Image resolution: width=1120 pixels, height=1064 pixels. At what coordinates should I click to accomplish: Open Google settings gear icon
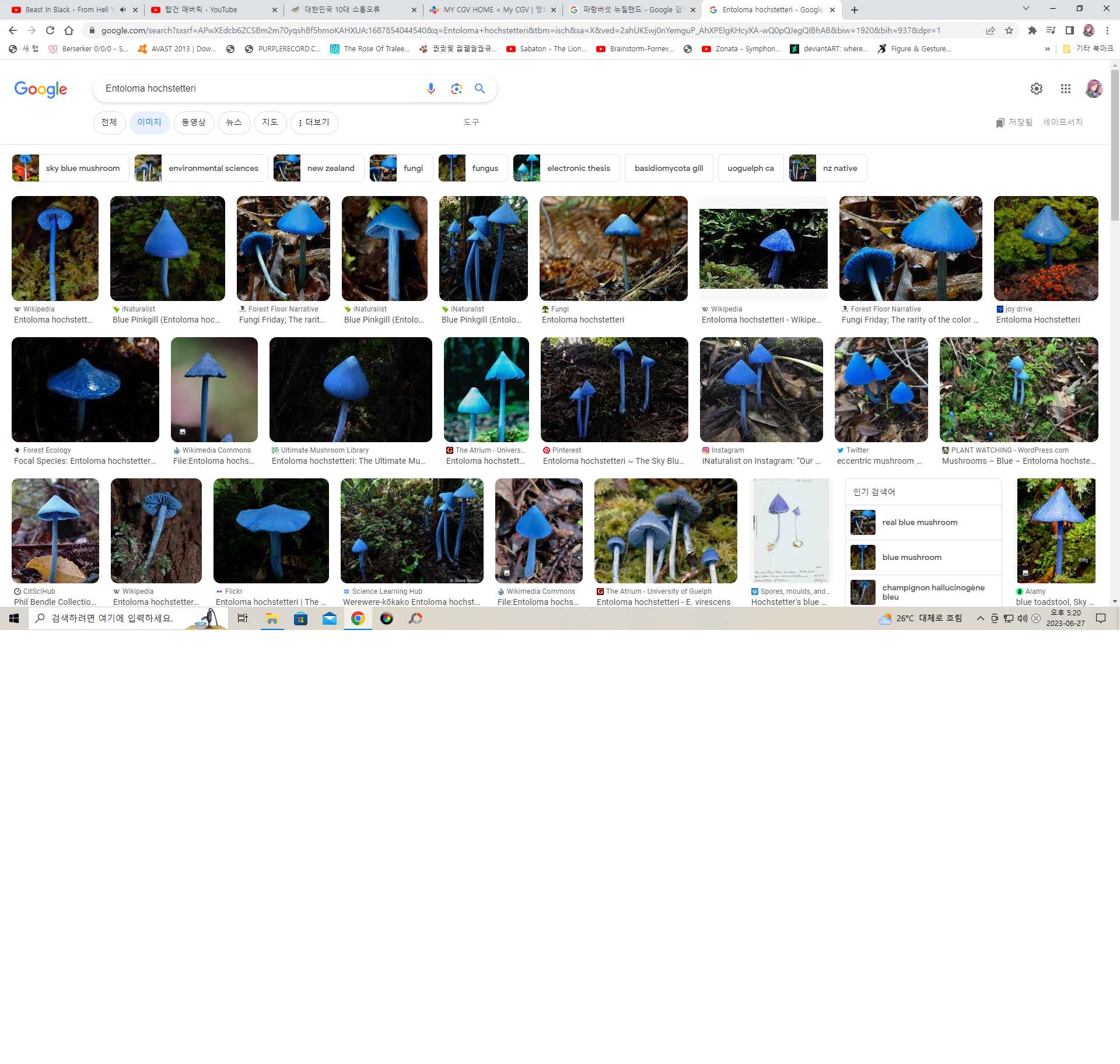tap(1036, 89)
